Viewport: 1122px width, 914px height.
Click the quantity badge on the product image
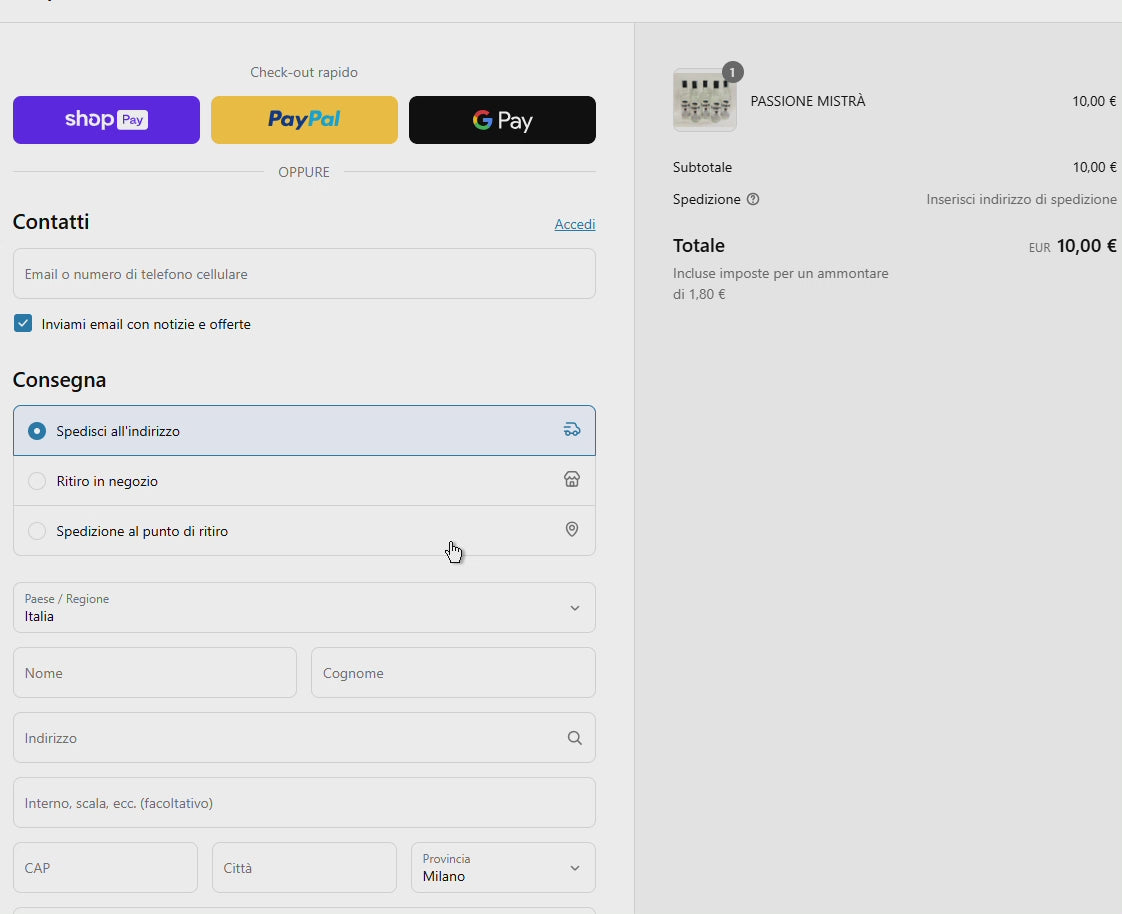[732, 72]
